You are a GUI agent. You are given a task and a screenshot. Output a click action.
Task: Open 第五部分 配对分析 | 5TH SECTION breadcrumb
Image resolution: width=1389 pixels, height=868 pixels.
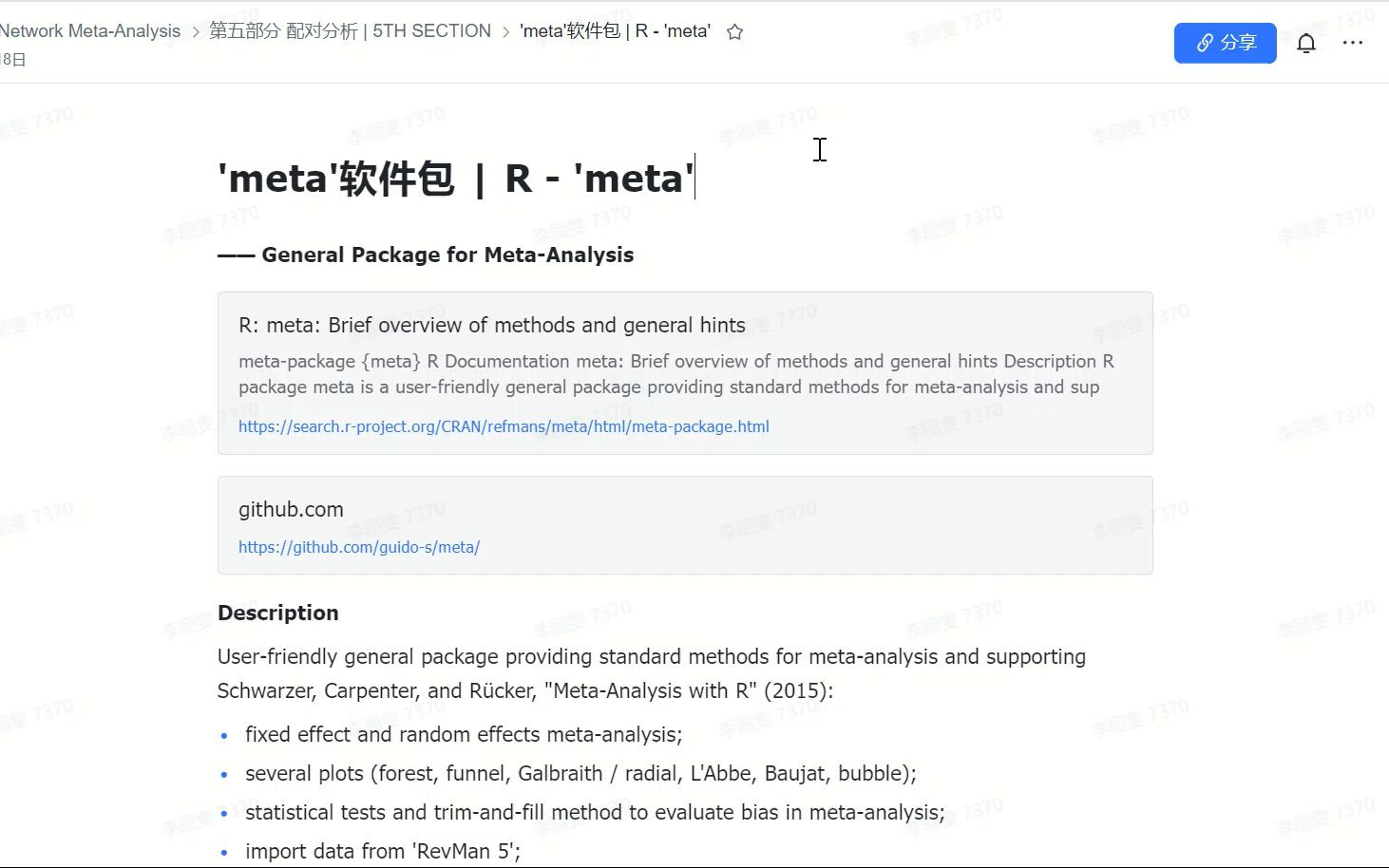351,31
